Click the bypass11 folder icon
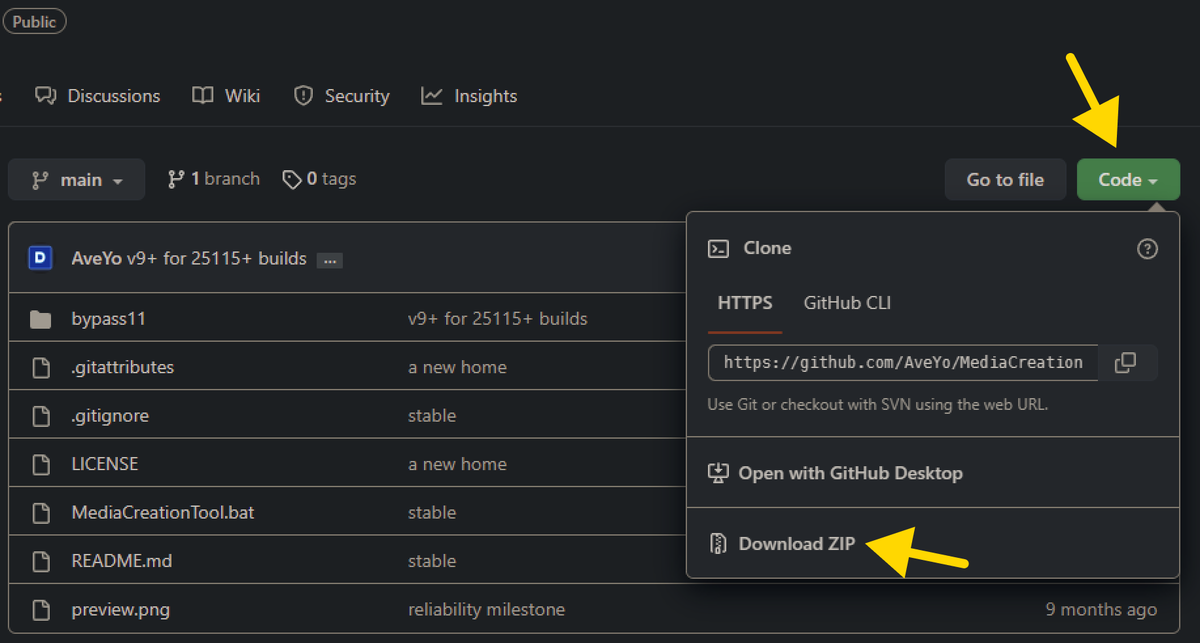 (x=41, y=319)
